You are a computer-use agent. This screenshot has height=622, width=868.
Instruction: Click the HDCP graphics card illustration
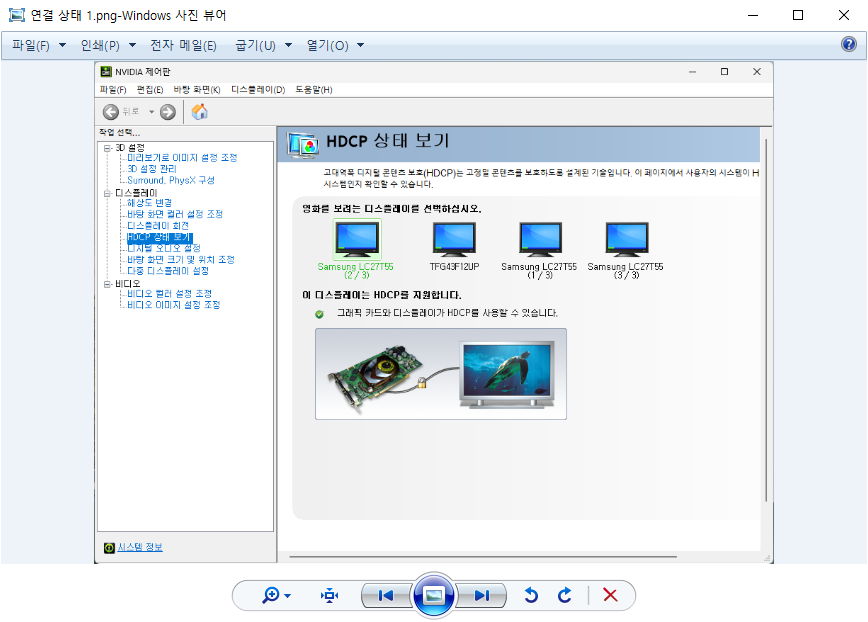tap(441, 374)
